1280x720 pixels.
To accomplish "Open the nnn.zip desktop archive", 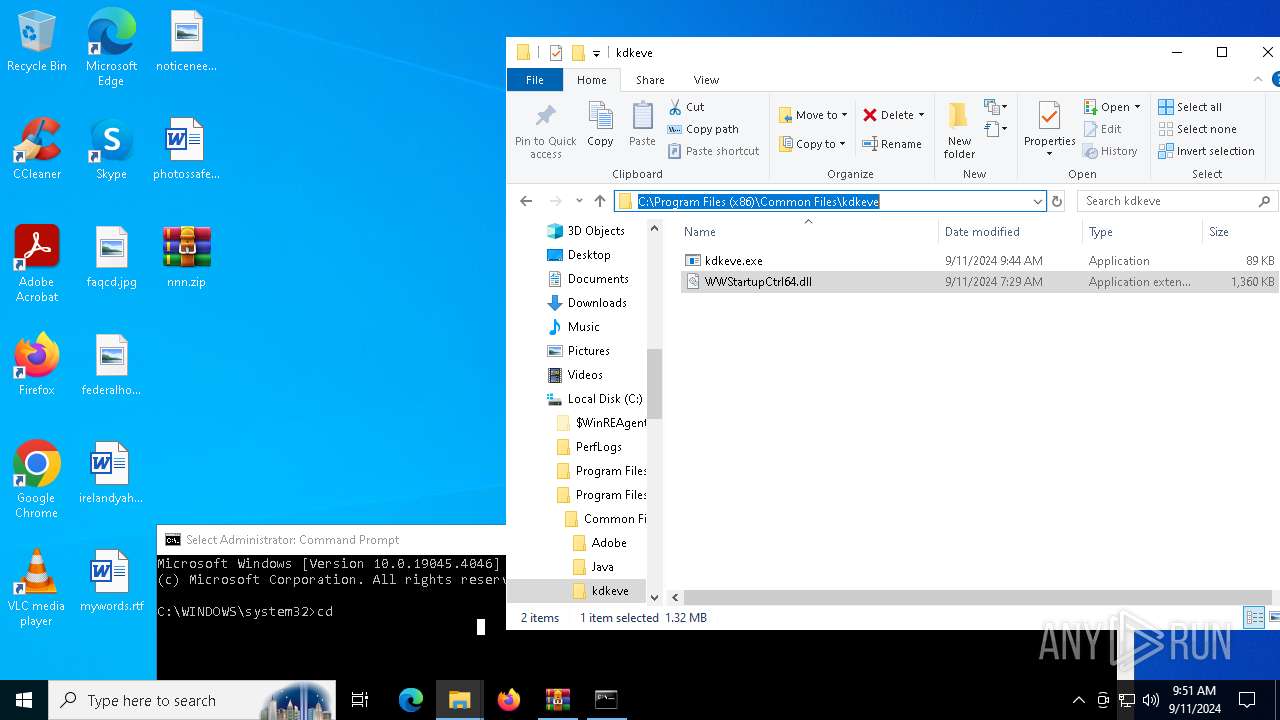I will (186, 258).
